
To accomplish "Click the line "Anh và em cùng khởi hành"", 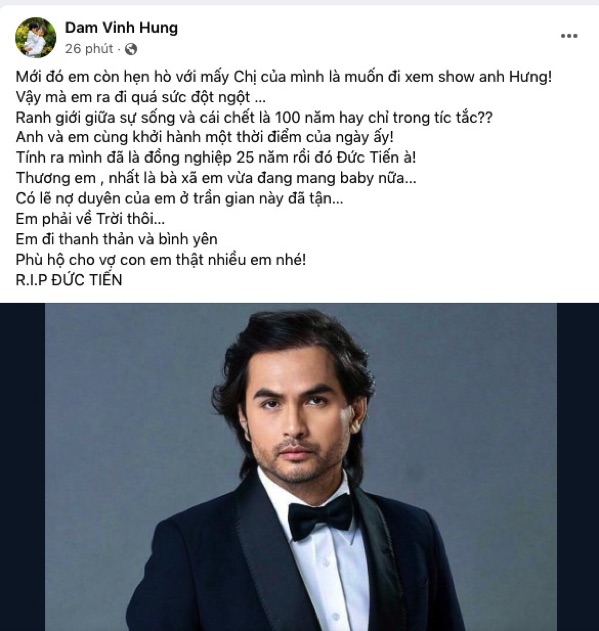I will (204, 137).
